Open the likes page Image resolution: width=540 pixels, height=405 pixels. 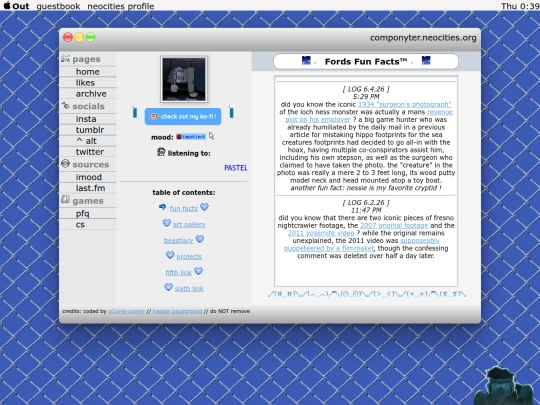pos(85,83)
